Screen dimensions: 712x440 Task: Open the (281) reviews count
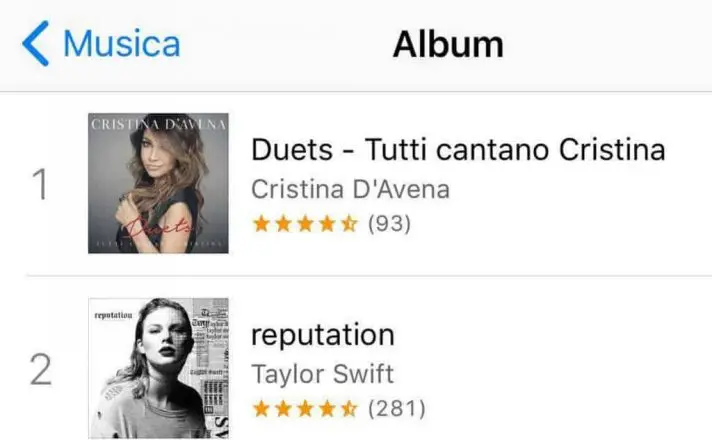(x=397, y=409)
